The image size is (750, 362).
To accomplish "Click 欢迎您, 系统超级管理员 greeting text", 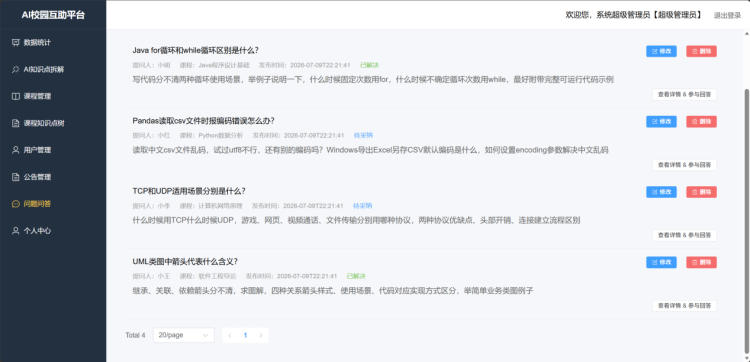I will click(x=634, y=15).
